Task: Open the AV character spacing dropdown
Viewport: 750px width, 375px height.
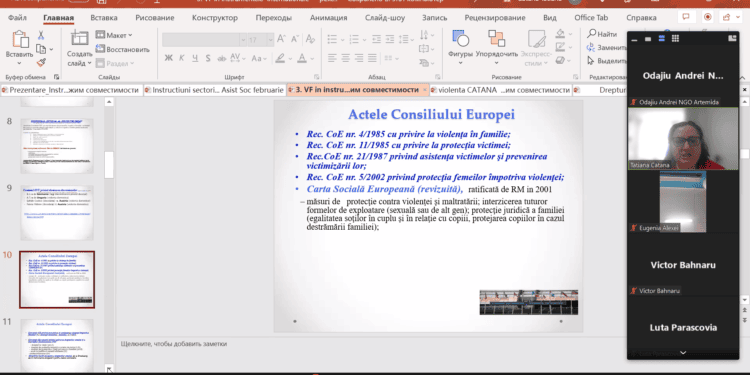Action: pos(237,58)
